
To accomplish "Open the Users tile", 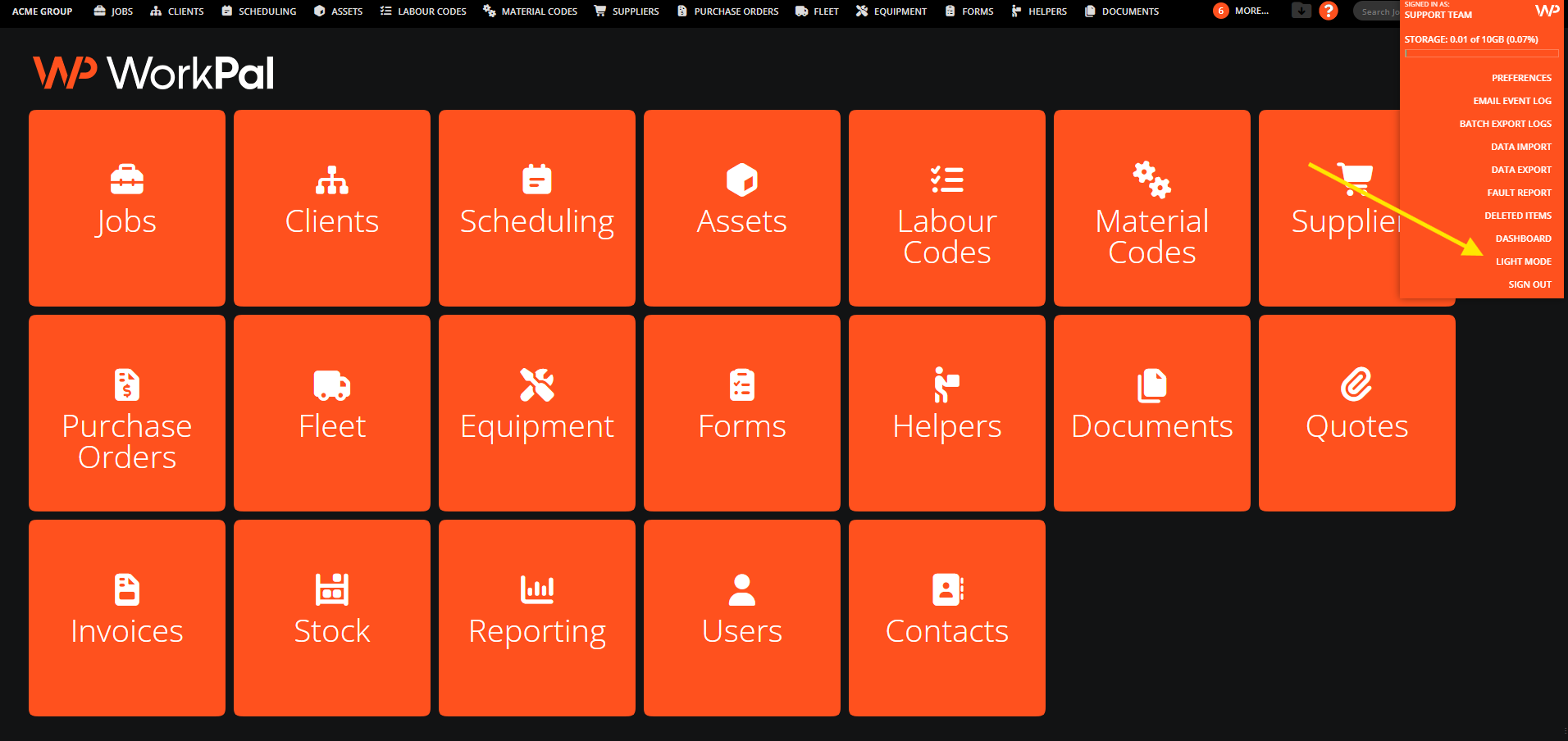I will click(x=742, y=618).
